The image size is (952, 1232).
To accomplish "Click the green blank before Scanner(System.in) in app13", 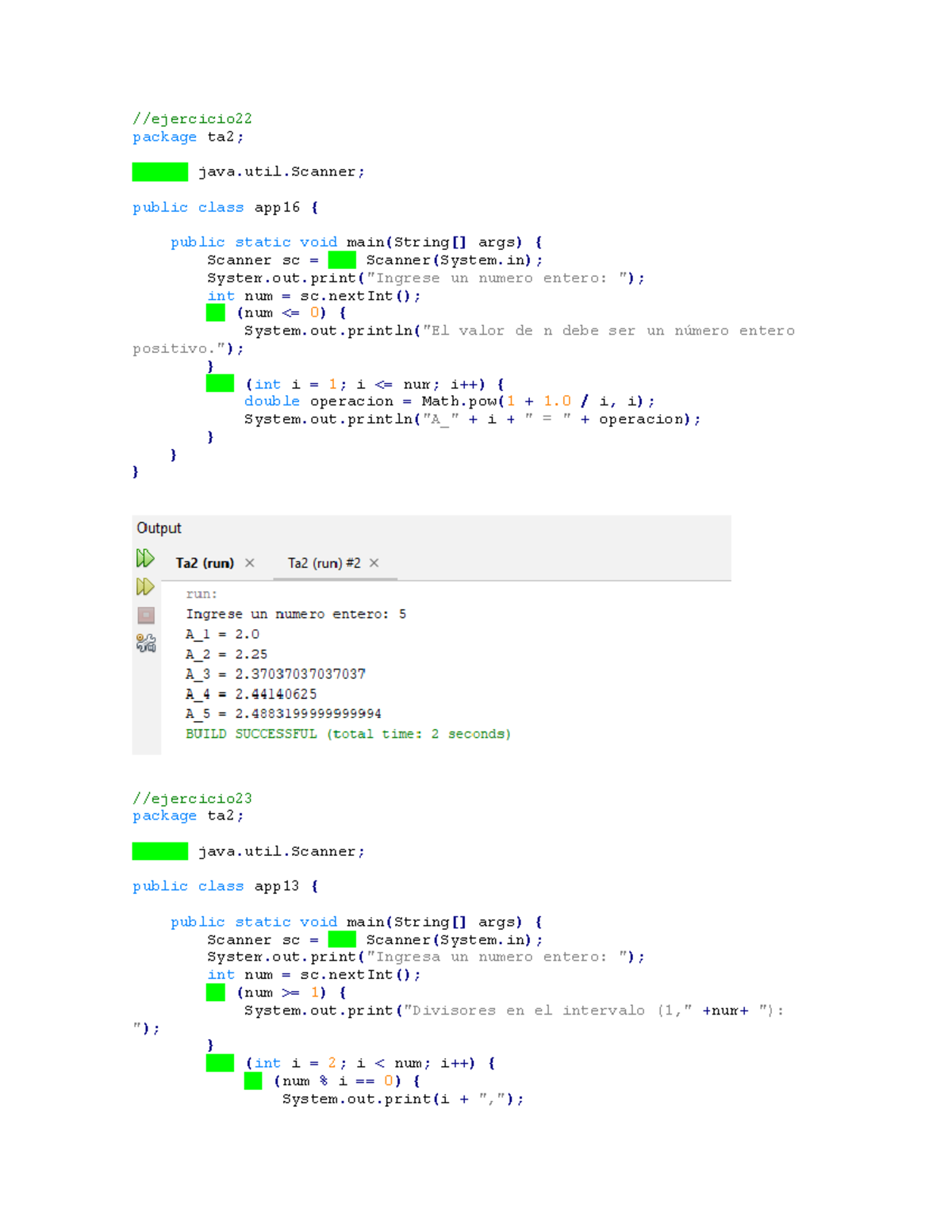I will click(340, 939).
